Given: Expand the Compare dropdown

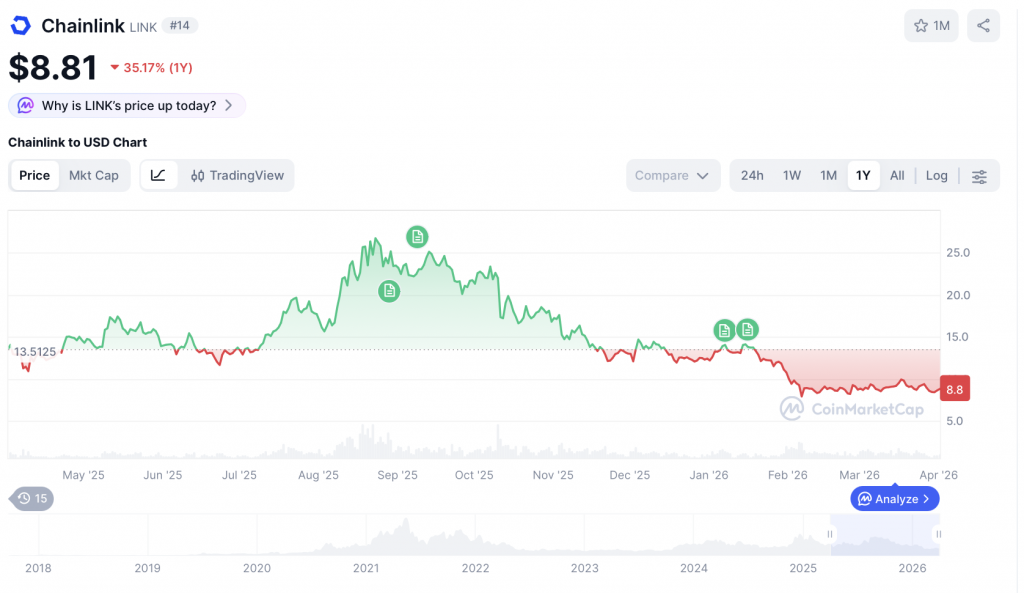Looking at the screenshot, I should (x=672, y=175).
